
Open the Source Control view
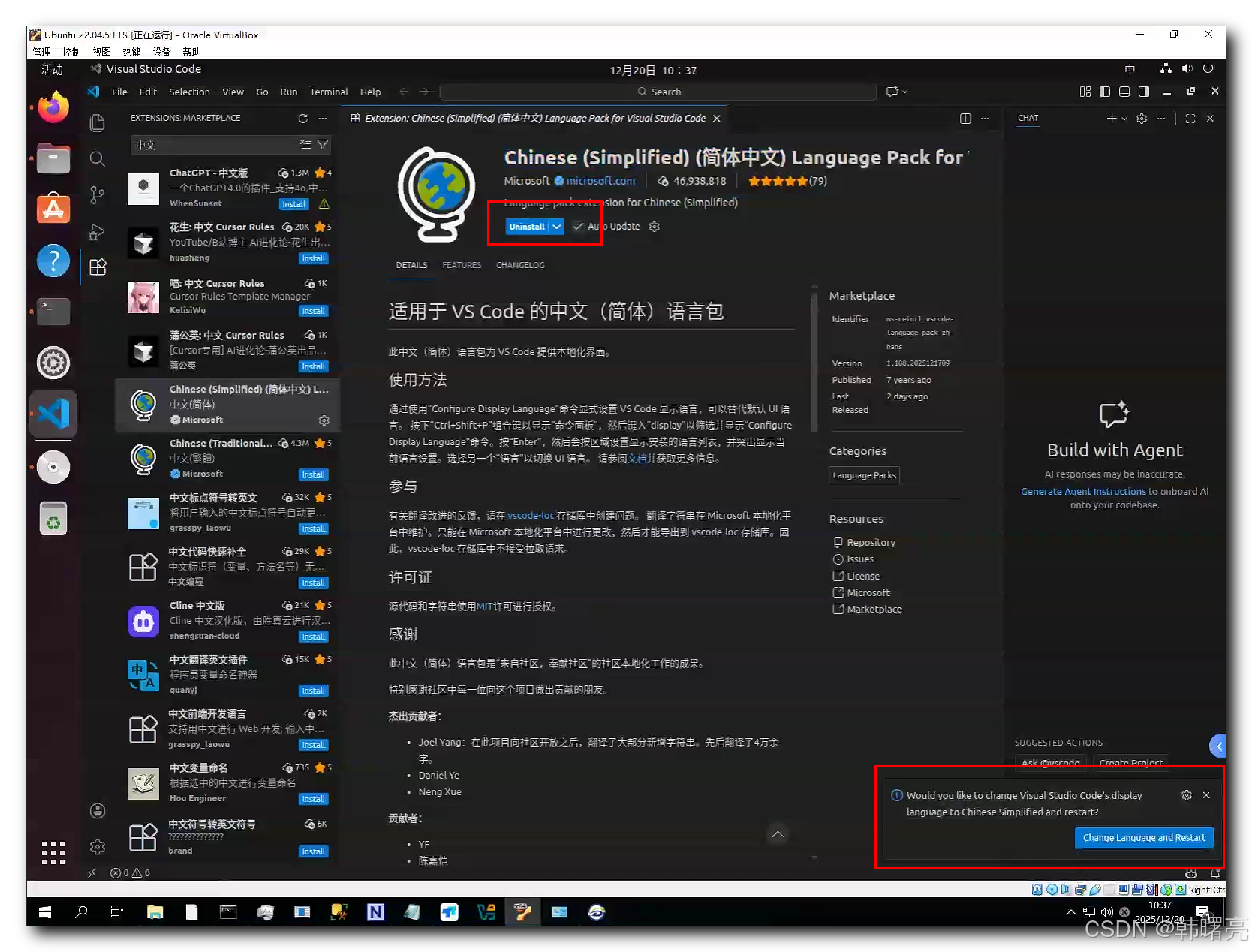coord(97,194)
